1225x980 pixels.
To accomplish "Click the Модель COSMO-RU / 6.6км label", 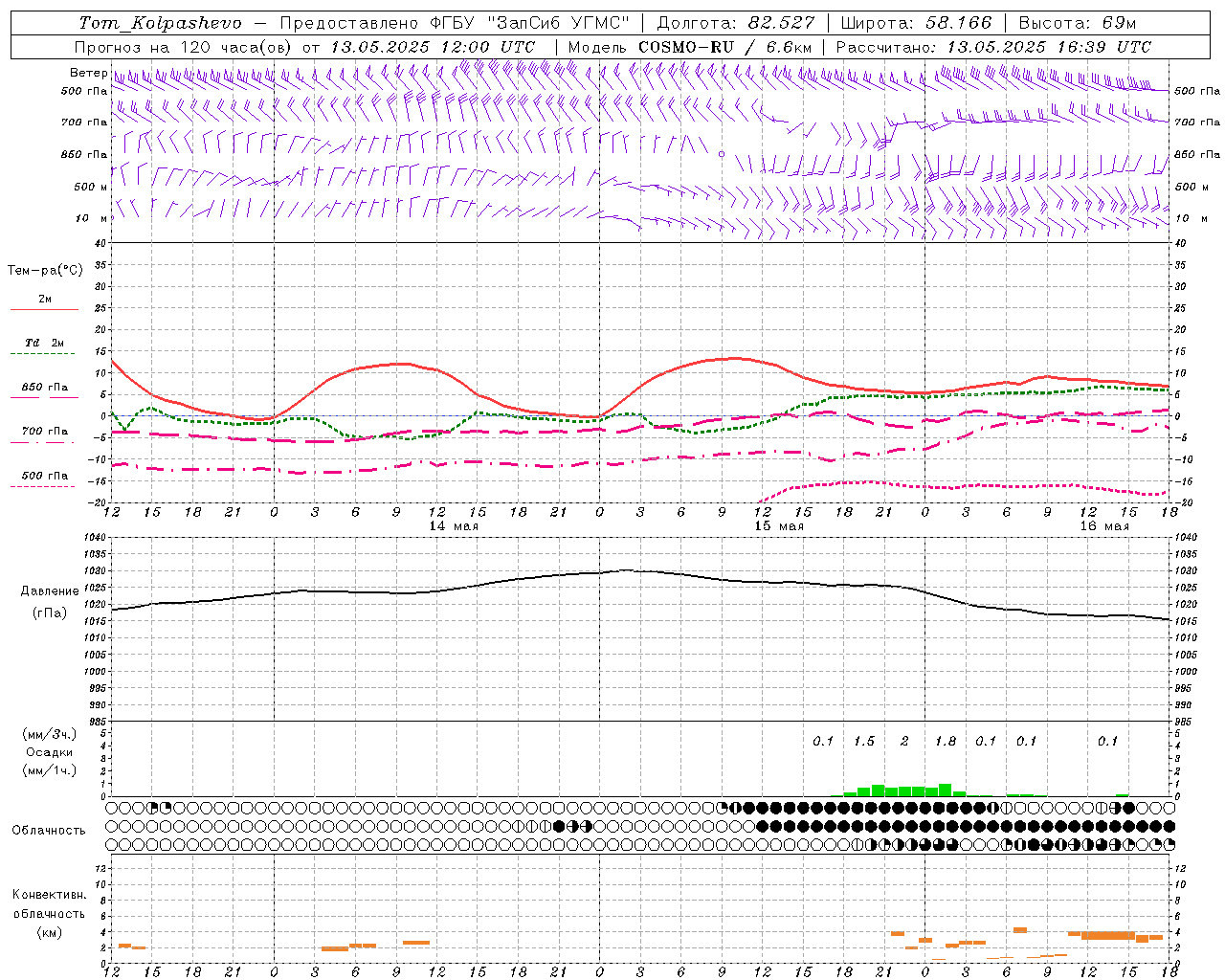I will pyautogui.click(x=689, y=47).
